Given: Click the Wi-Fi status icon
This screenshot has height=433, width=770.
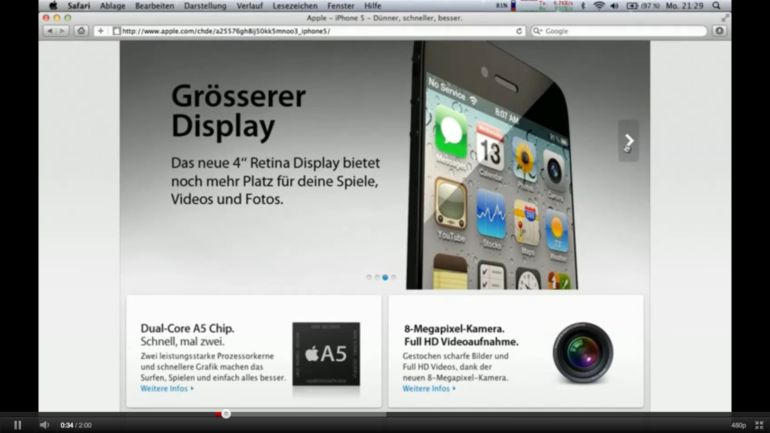Looking at the screenshot, I should (599, 6).
